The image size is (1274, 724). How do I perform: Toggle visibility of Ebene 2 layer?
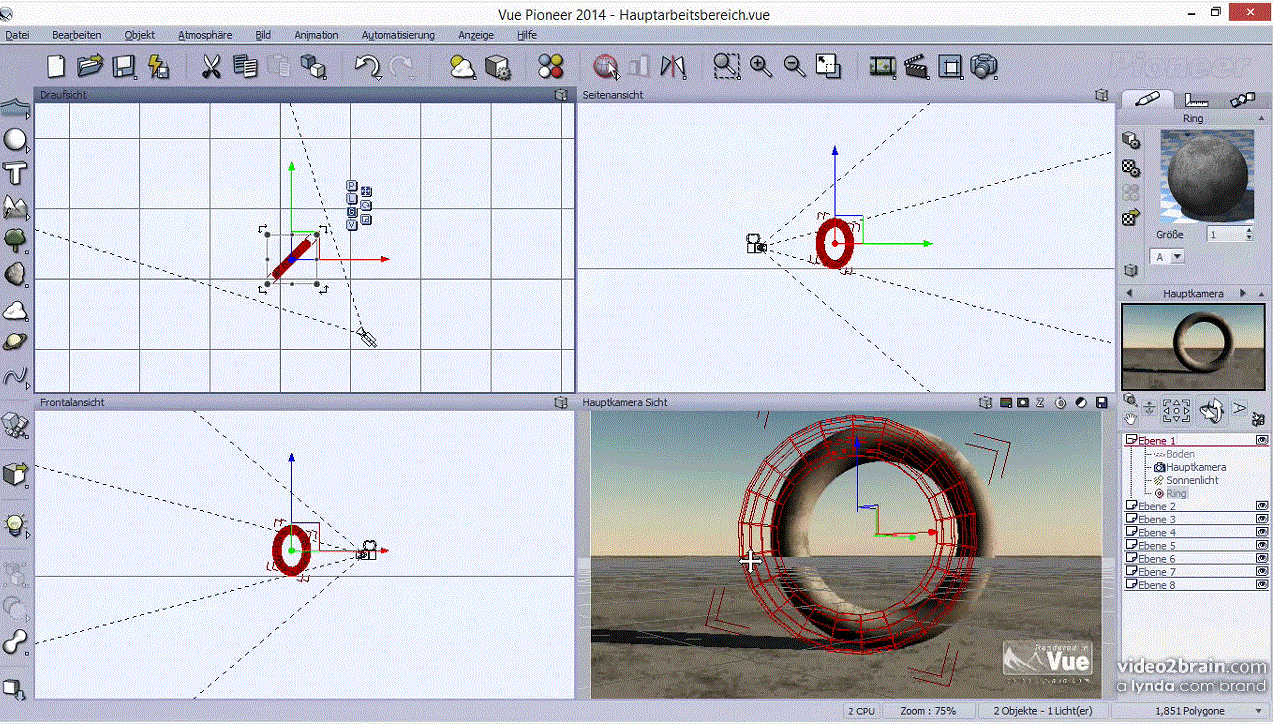(1262, 506)
